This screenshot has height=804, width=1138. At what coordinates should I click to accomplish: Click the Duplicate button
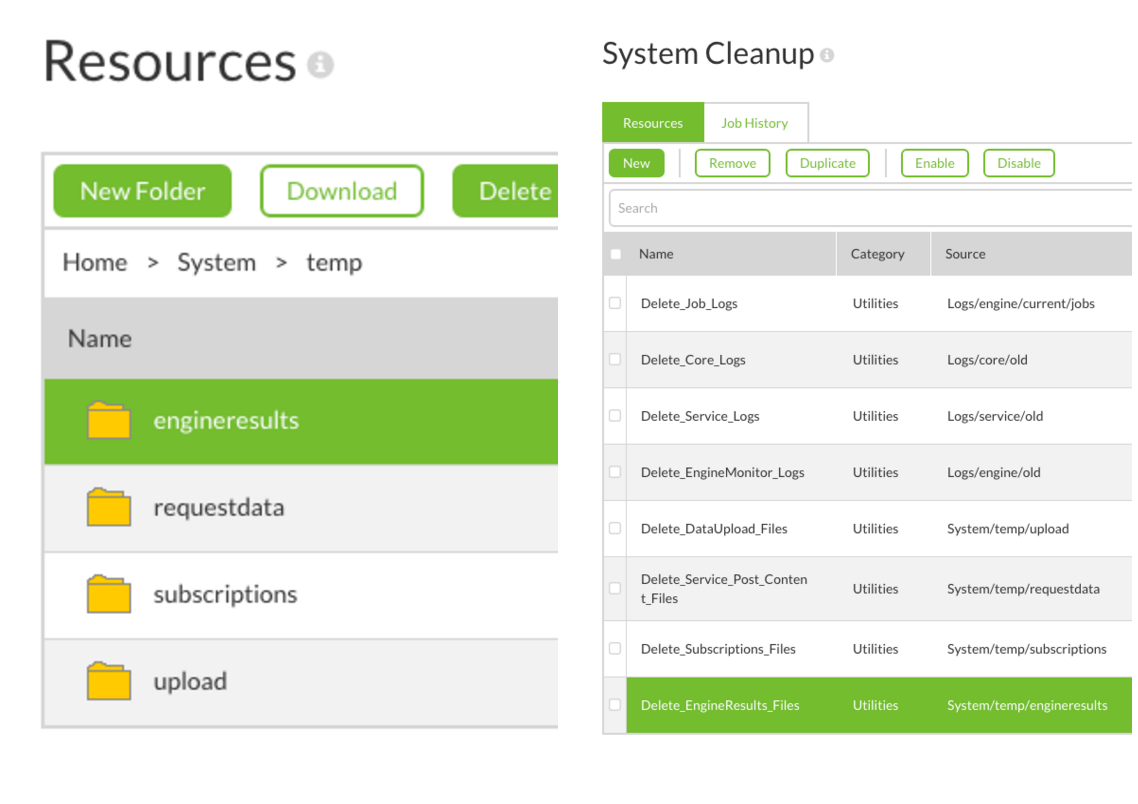coord(827,163)
